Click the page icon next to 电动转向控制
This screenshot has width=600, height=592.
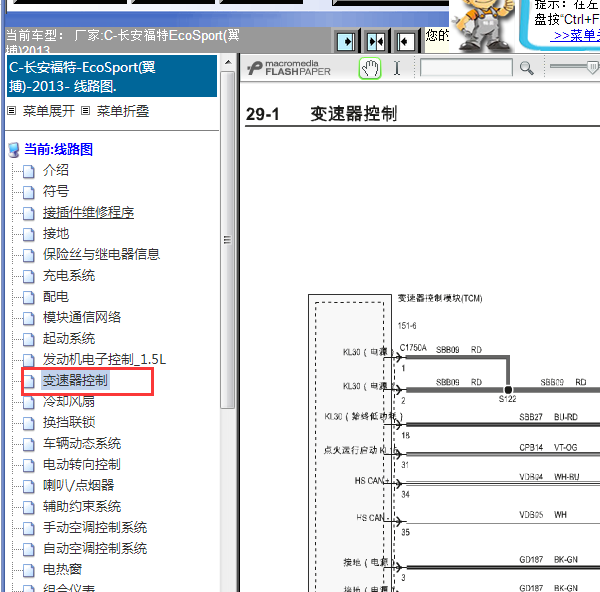click(x=29, y=466)
